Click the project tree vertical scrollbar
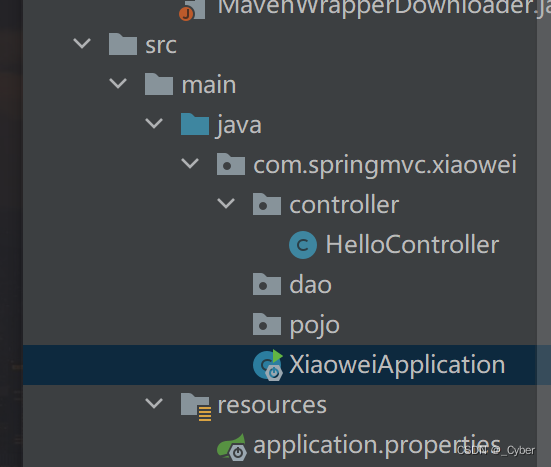Image resolution: width=551 pixels, height=467 pixels. pyautogui.click(x=544, y=233)
